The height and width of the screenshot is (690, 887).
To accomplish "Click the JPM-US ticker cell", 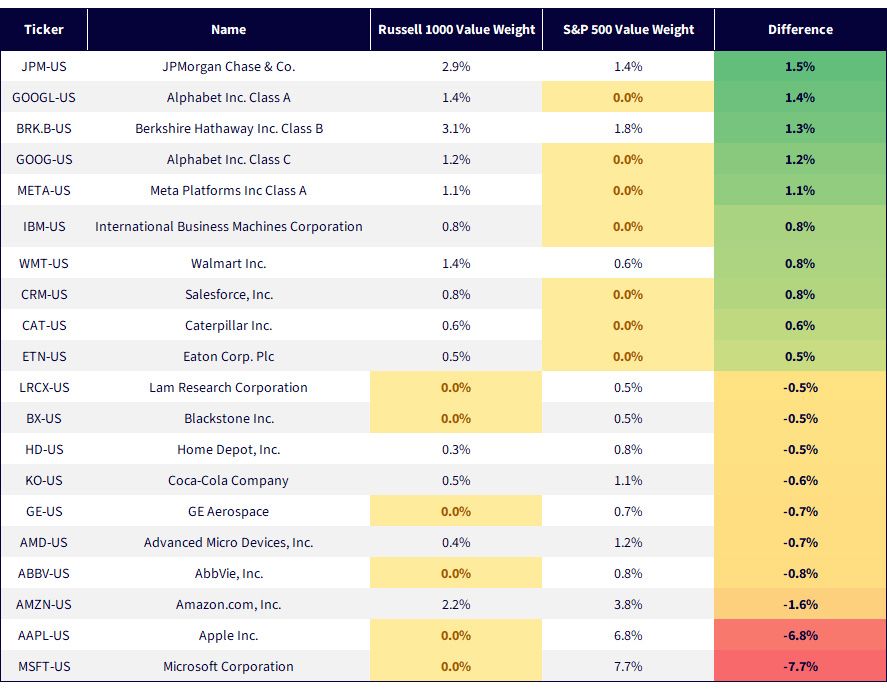I will (44, 66).
